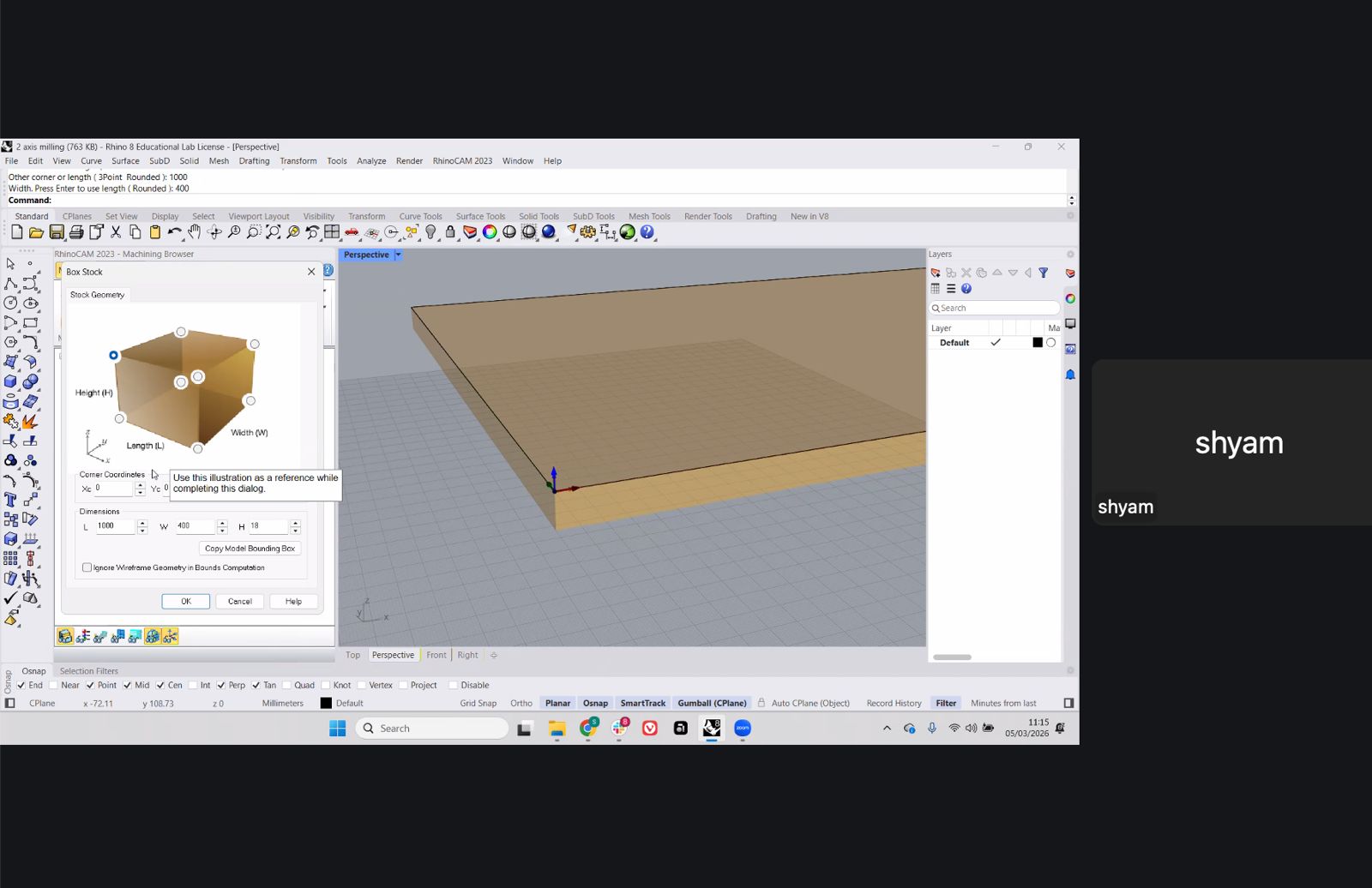Click the New file icon in Standard toolbar
Screen dimensions: 1372x888
point(17,232)
